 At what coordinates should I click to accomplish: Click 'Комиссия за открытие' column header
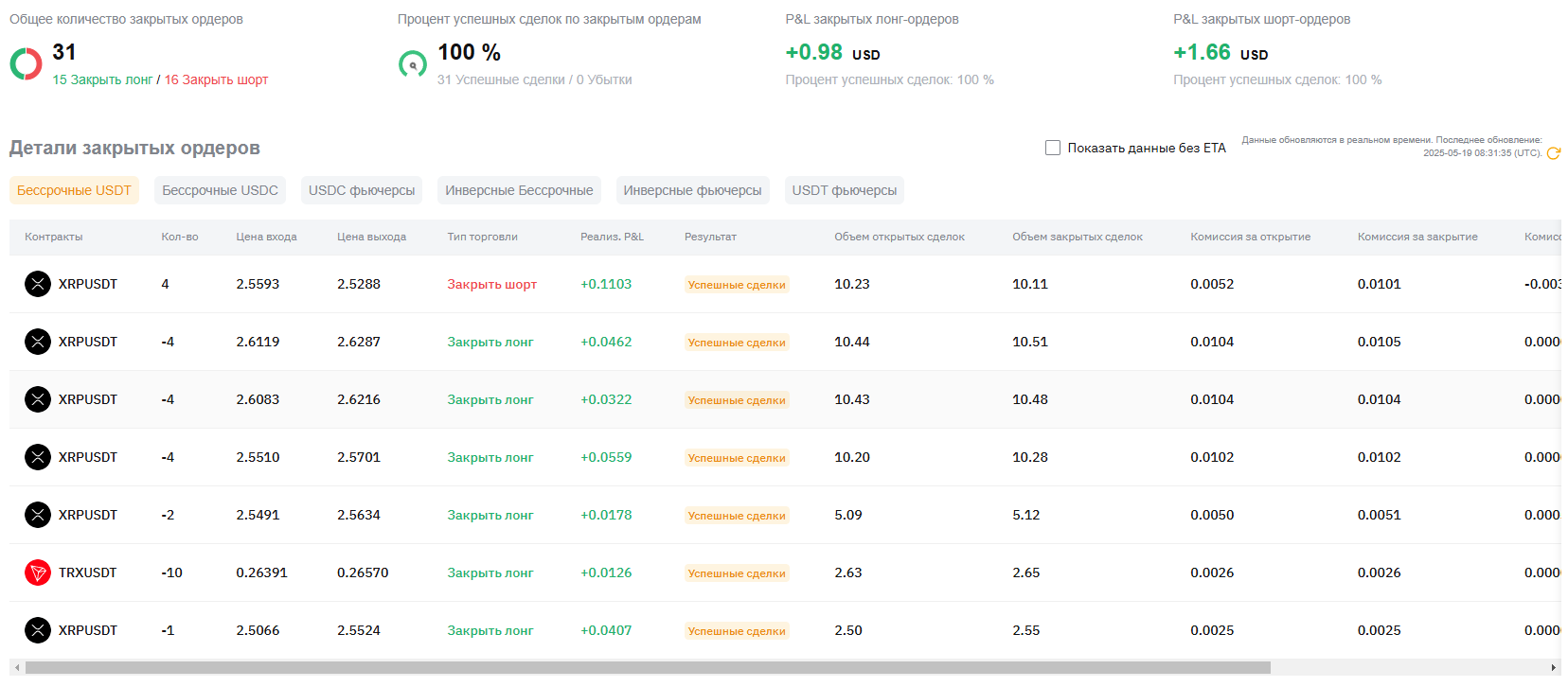tap(1250, 237)
